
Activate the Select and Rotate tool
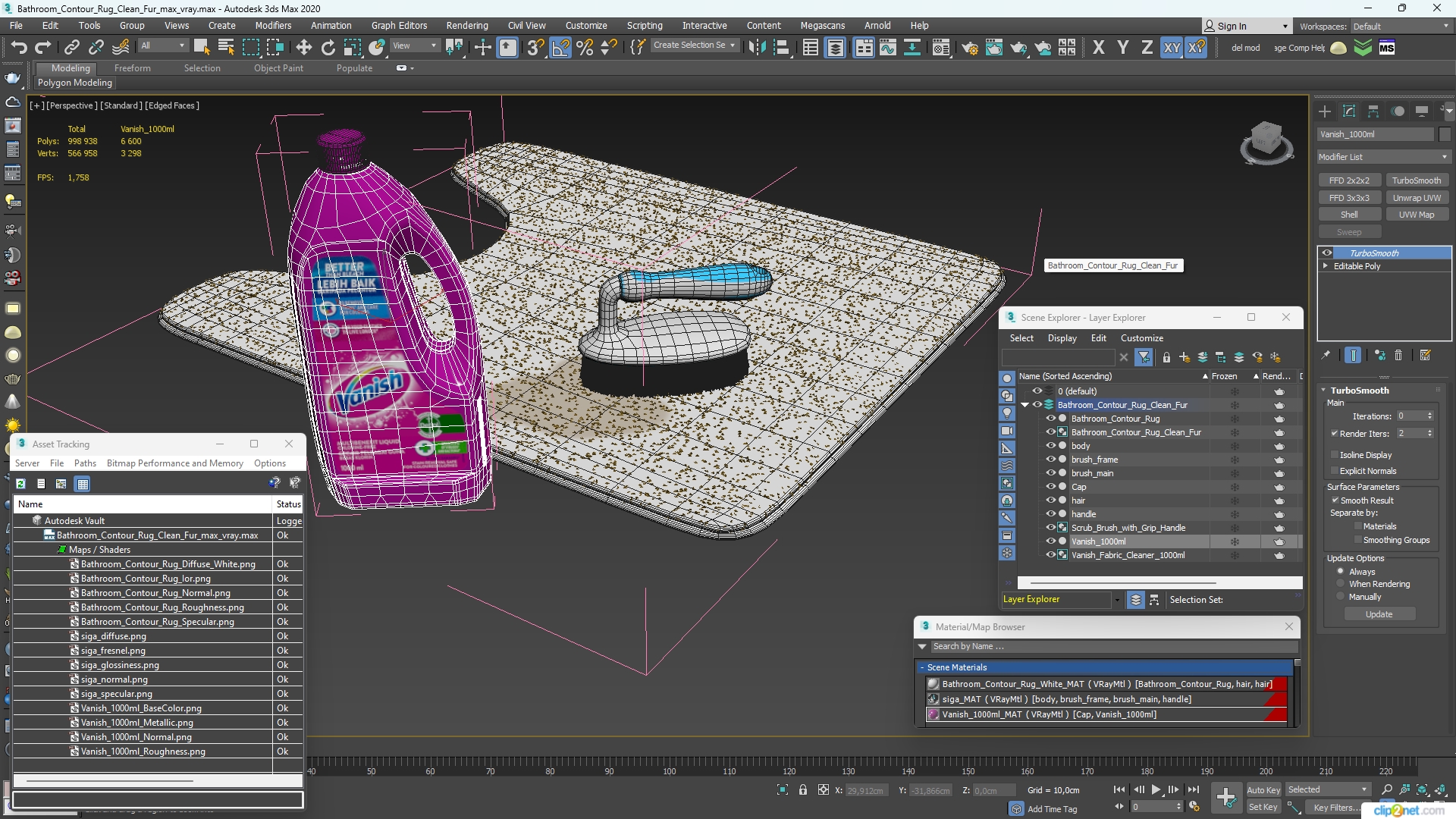point(328,48)
